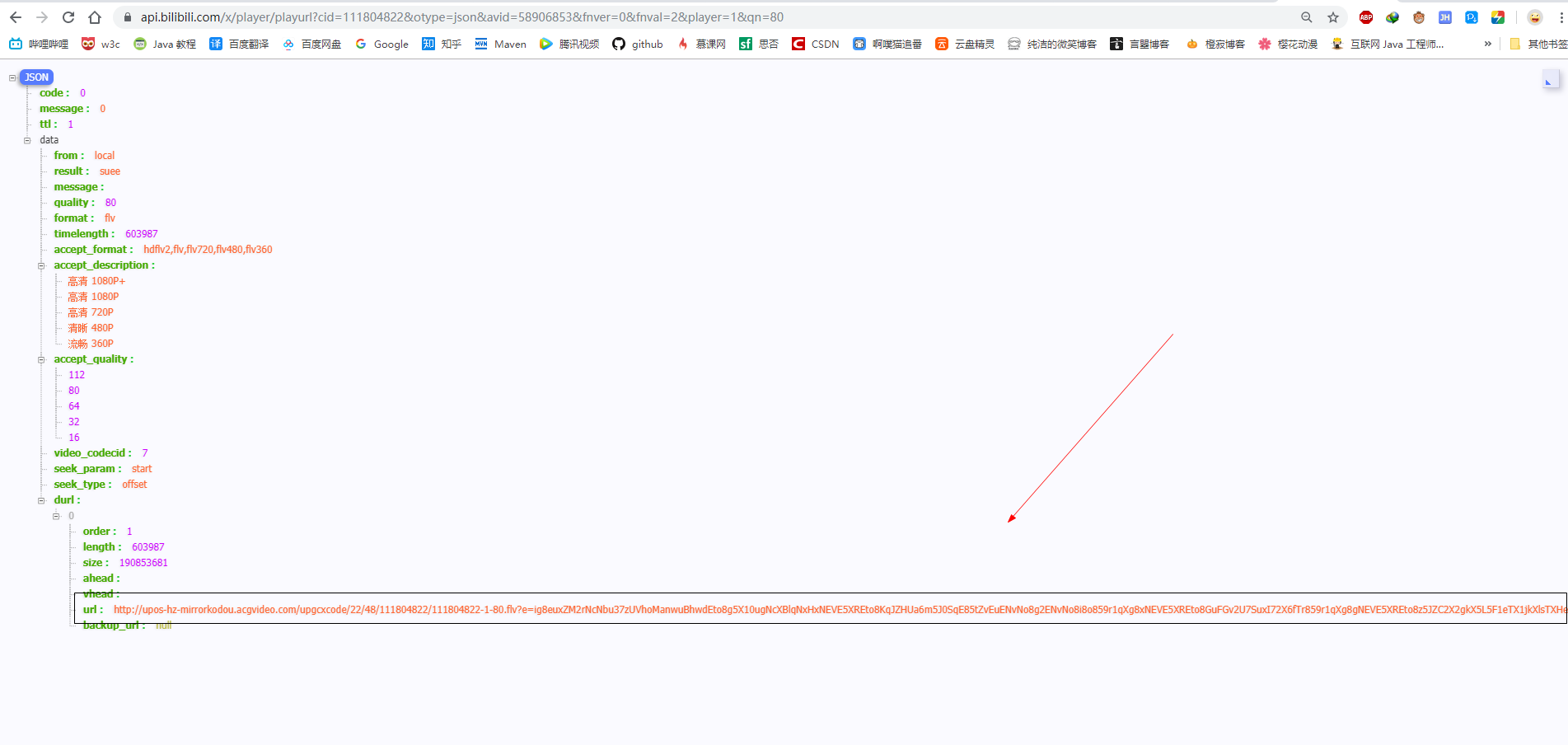Screen dimensions: 1568x745
Task: Open the blue P extension icon
Action: click(1472, 17)
